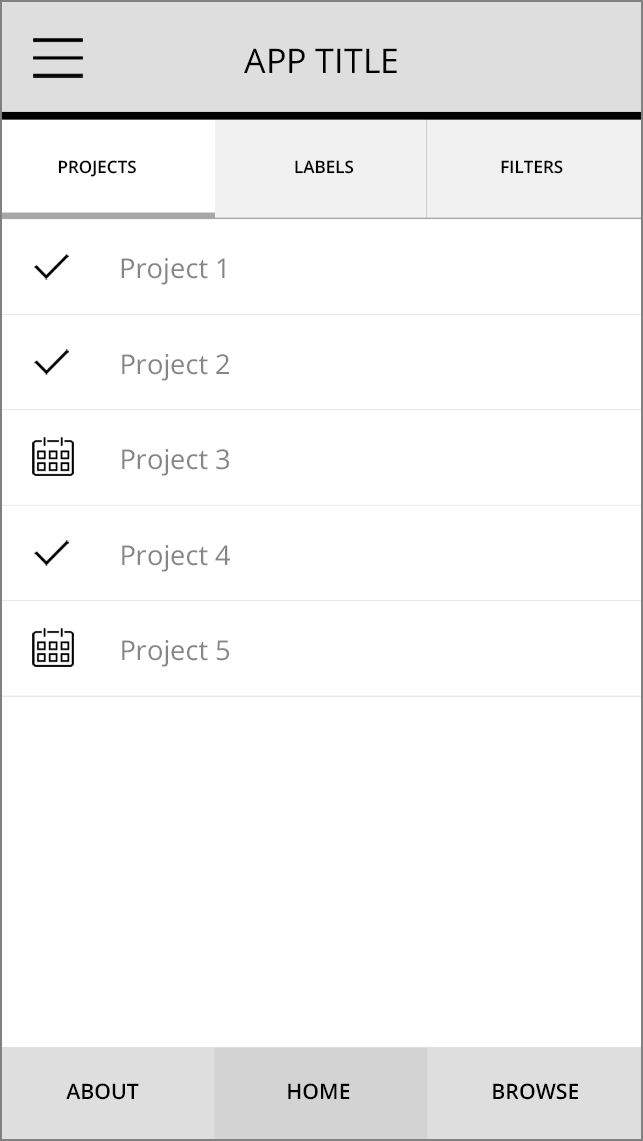Open the Project 4 entry
Image resolution: width=643 pixels, height=1141 pixels.
(175, 555)
